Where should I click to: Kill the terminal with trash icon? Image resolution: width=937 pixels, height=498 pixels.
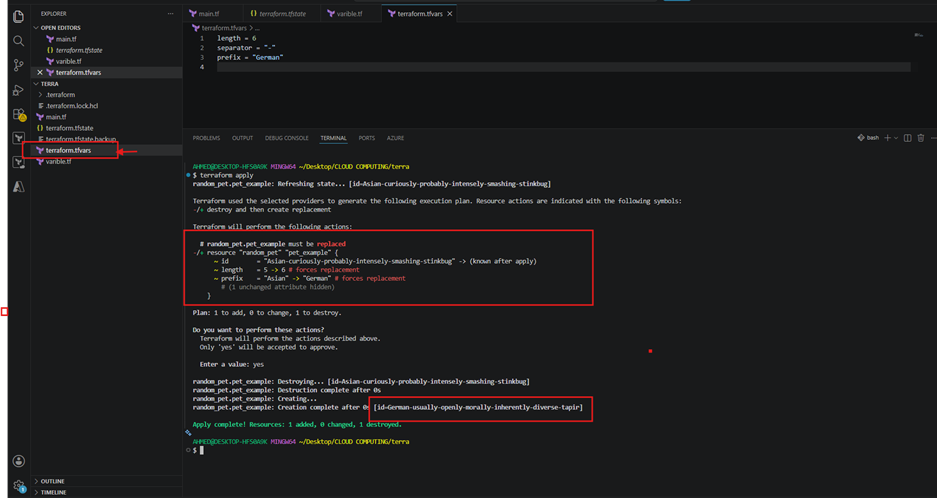921,138
